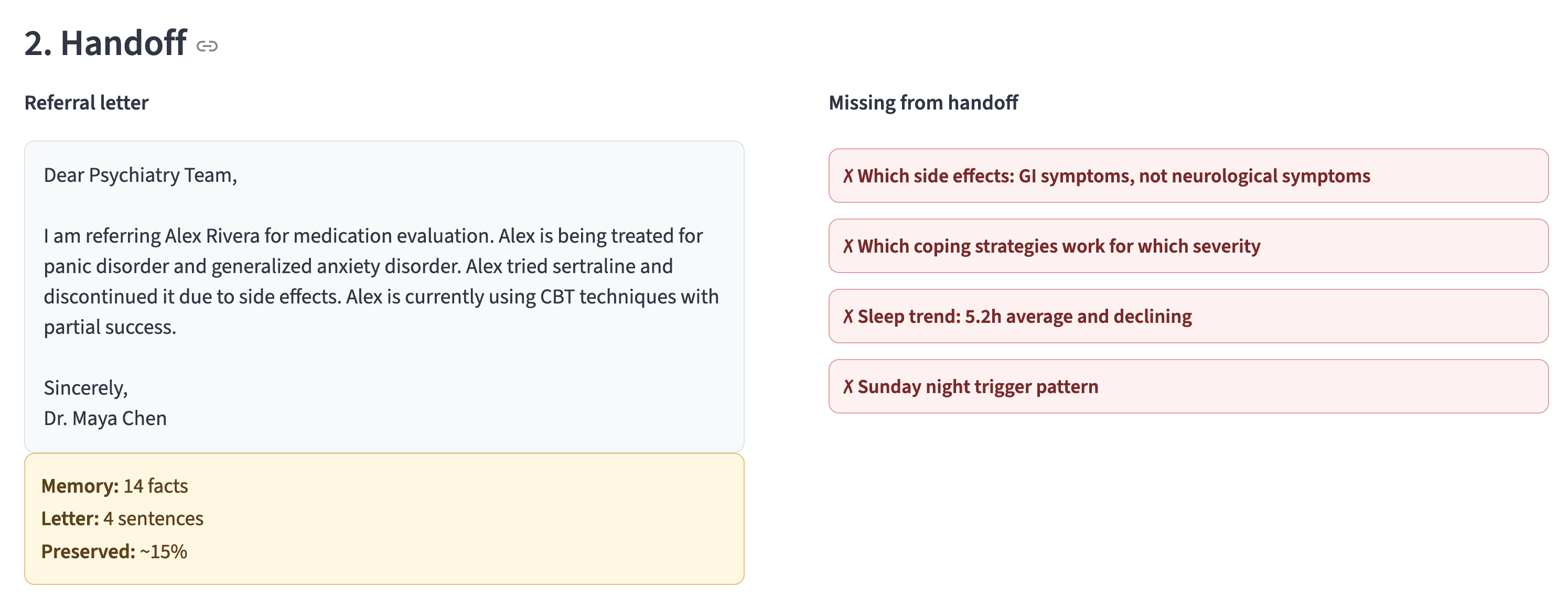Image resolution: width=1568 pixels, height=608 pixels.
Task: Click the 'Preserved: ~15%' stat
Action: coord(114,551)
